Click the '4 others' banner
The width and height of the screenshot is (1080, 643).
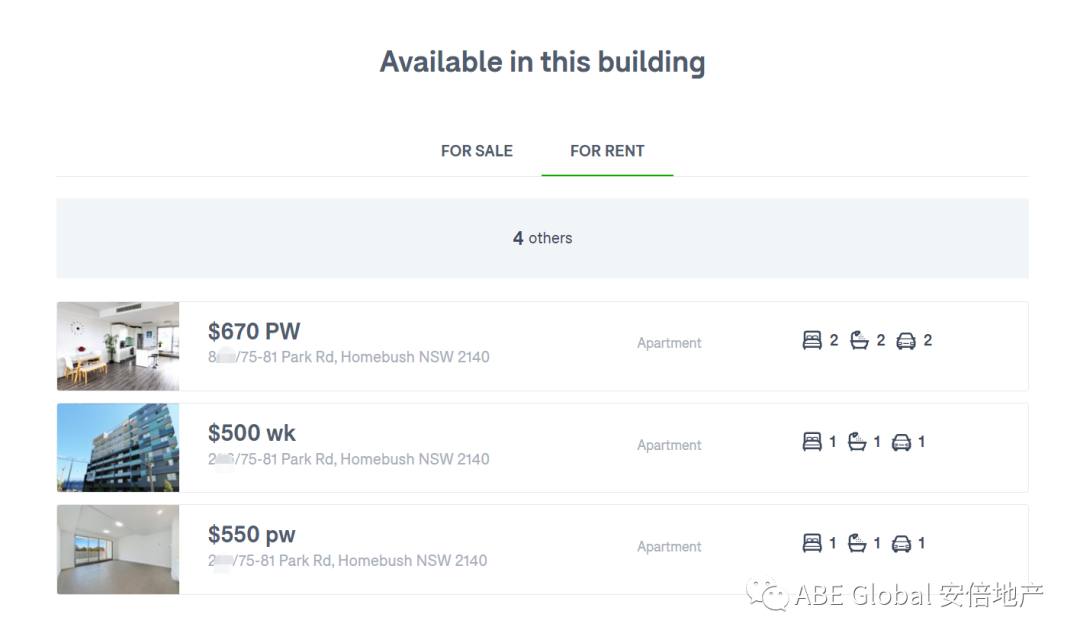pyautogui.click(x=542, y=238)
